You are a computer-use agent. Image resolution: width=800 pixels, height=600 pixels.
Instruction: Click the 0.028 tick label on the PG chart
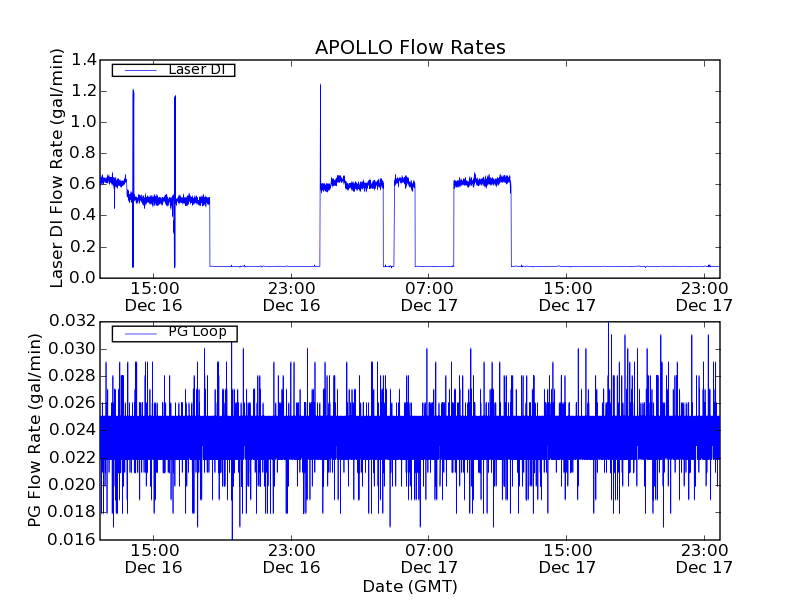pos(72,376)
